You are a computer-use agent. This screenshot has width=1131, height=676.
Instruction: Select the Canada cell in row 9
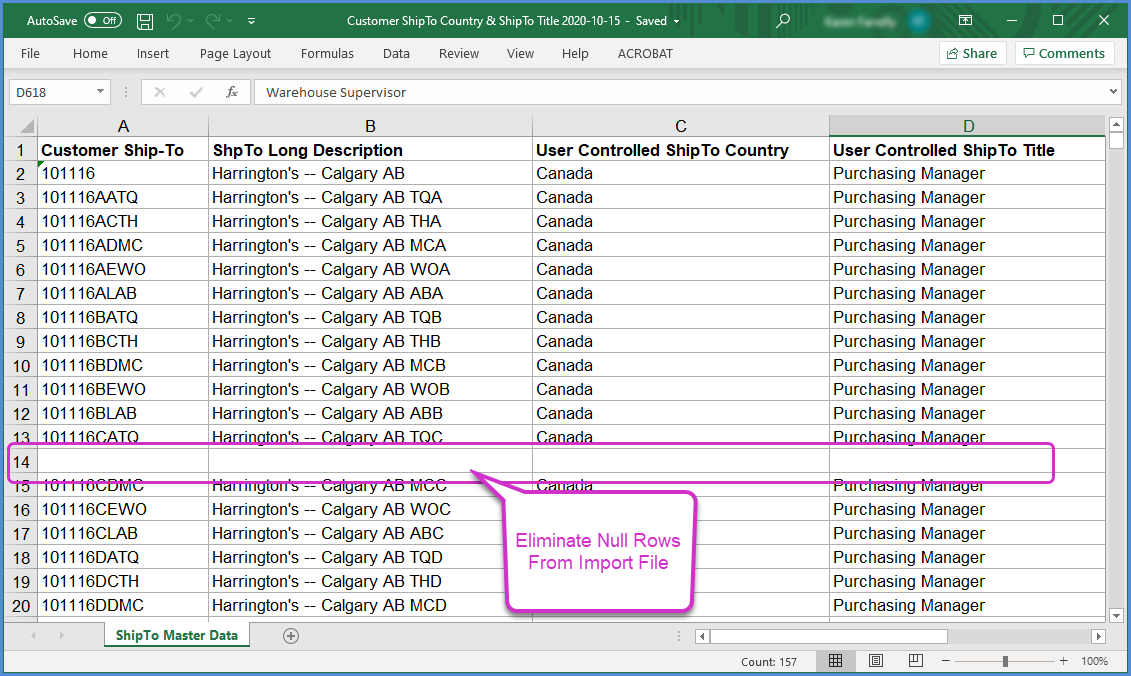[681, 341]
